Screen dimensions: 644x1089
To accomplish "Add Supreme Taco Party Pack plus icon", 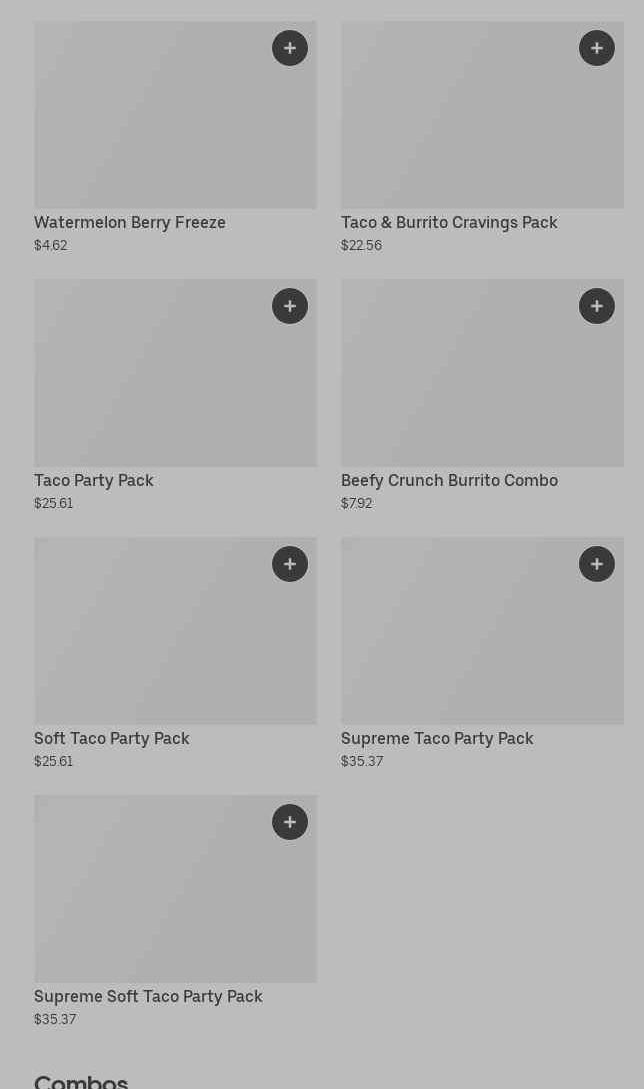I will pos(597,564).
